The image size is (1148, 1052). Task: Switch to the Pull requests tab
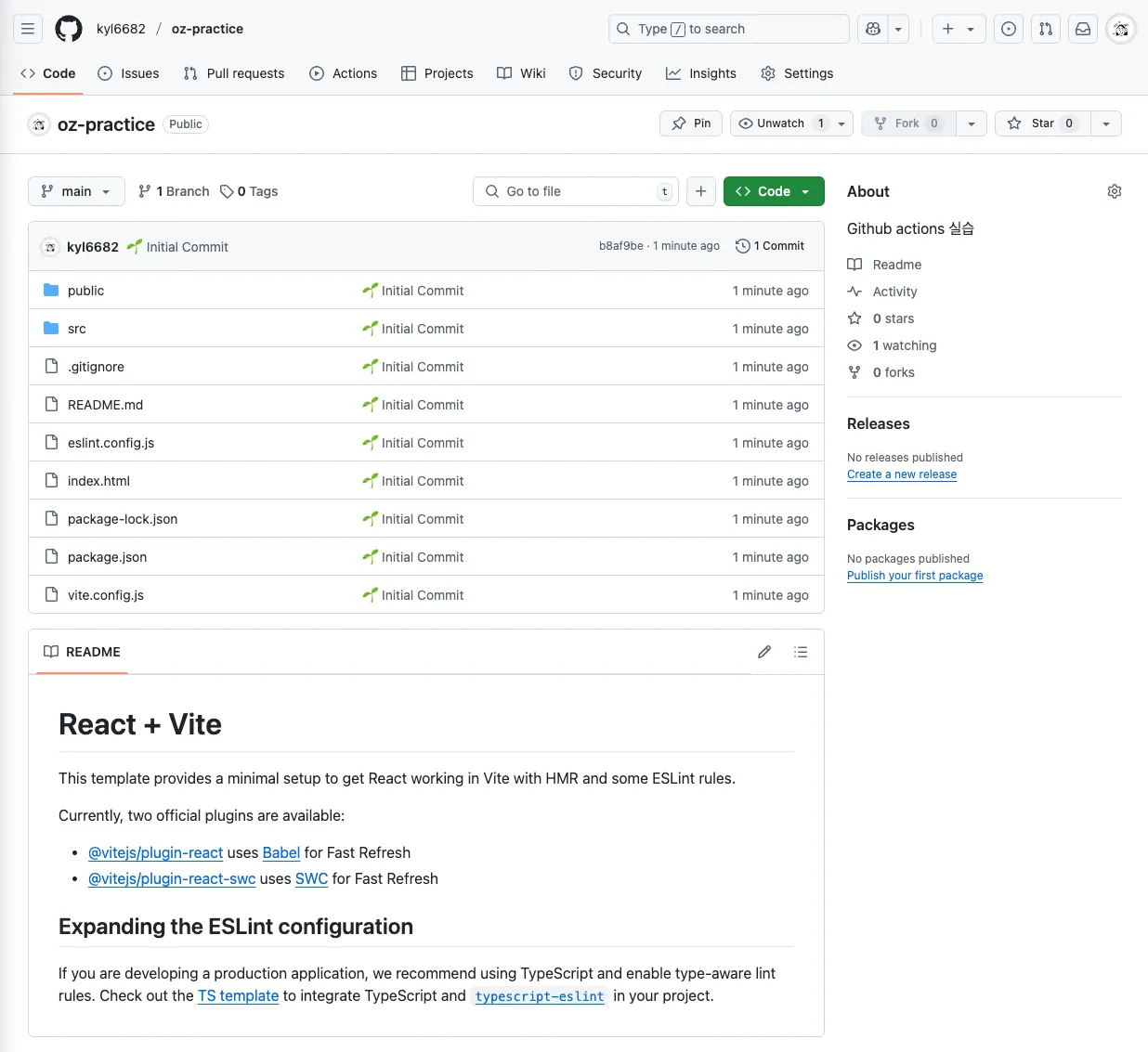(x=234, y=73)
